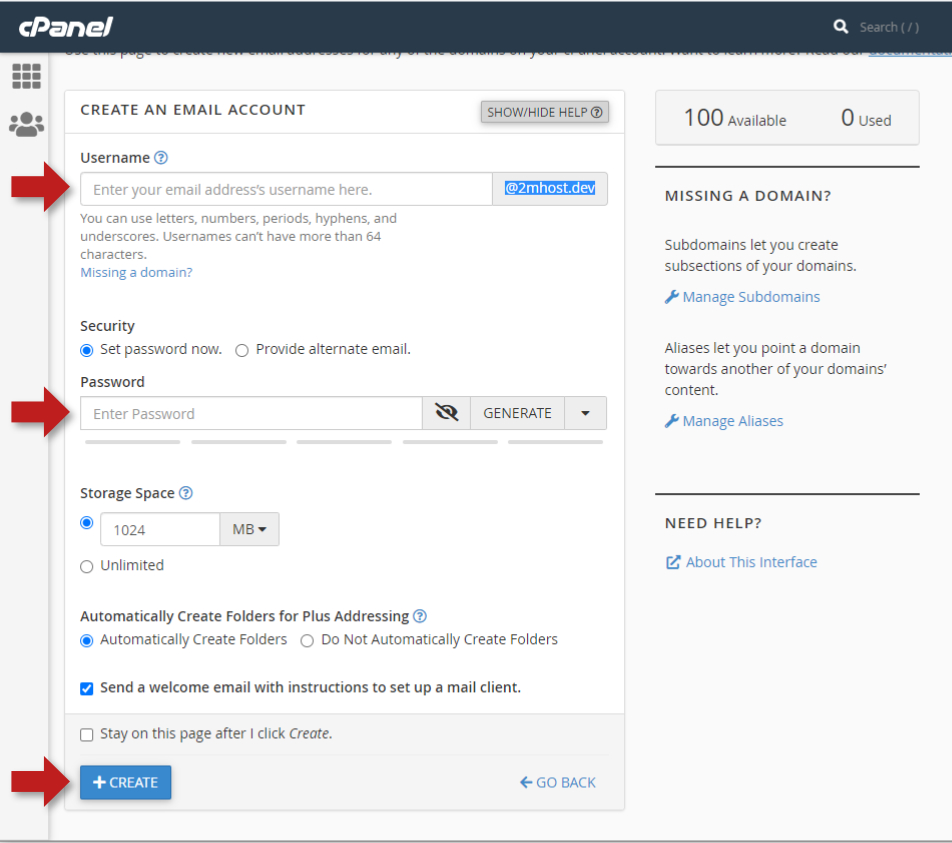Image resolution: width=952 pixels, height=843 pixels.
Task: Expand the password Generate options arrow
Action: [x=585, y=413]
